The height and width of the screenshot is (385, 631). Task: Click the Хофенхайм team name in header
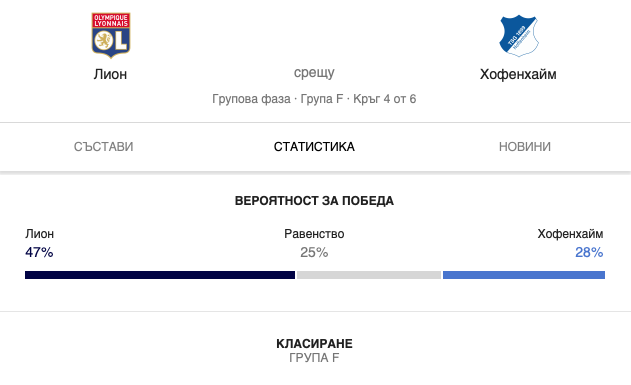518,74
